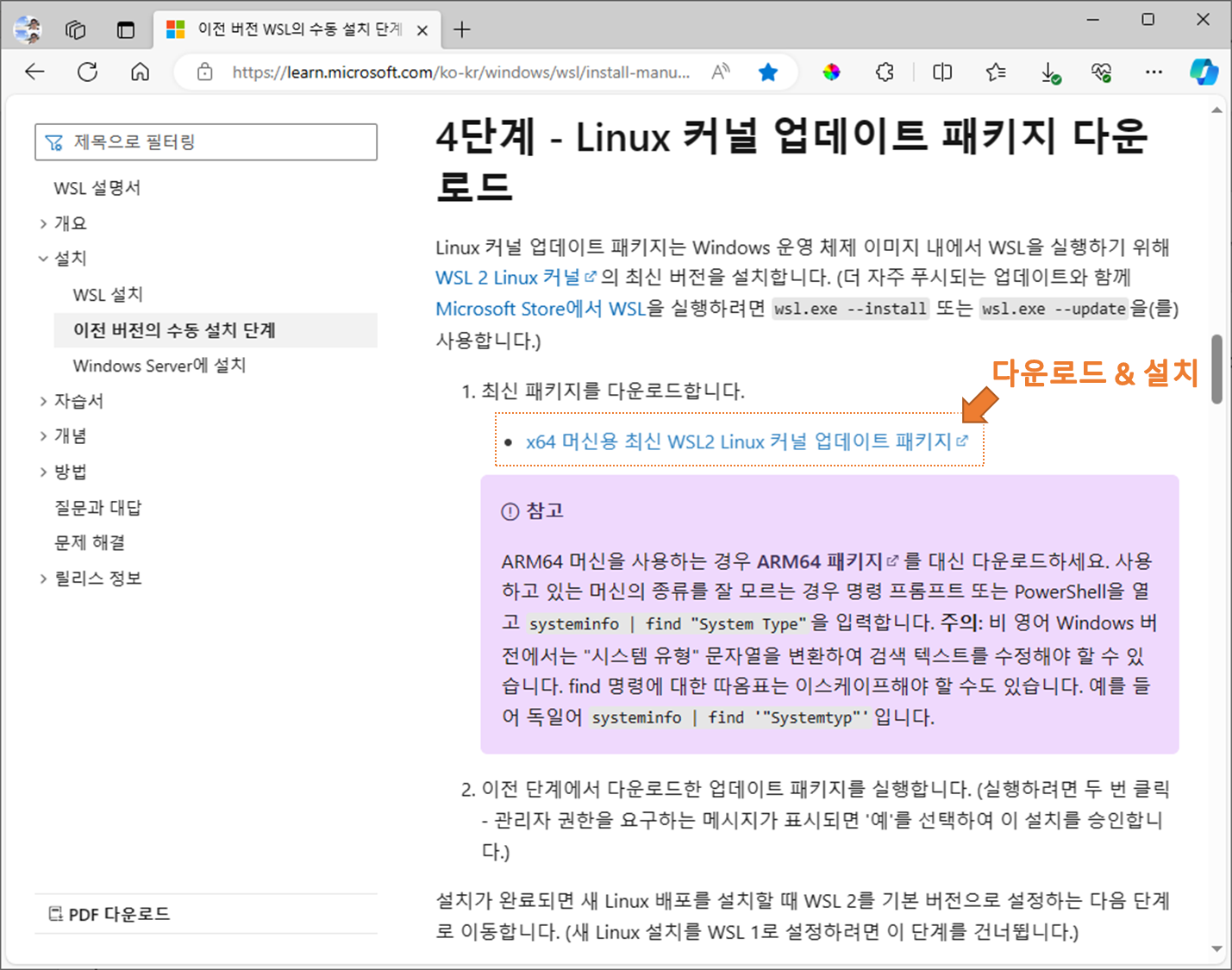1232x970 pixels.
Task: Download x64 WSL2 Linux 커널 업데이트 패키지
Action: tap(747, 441)
